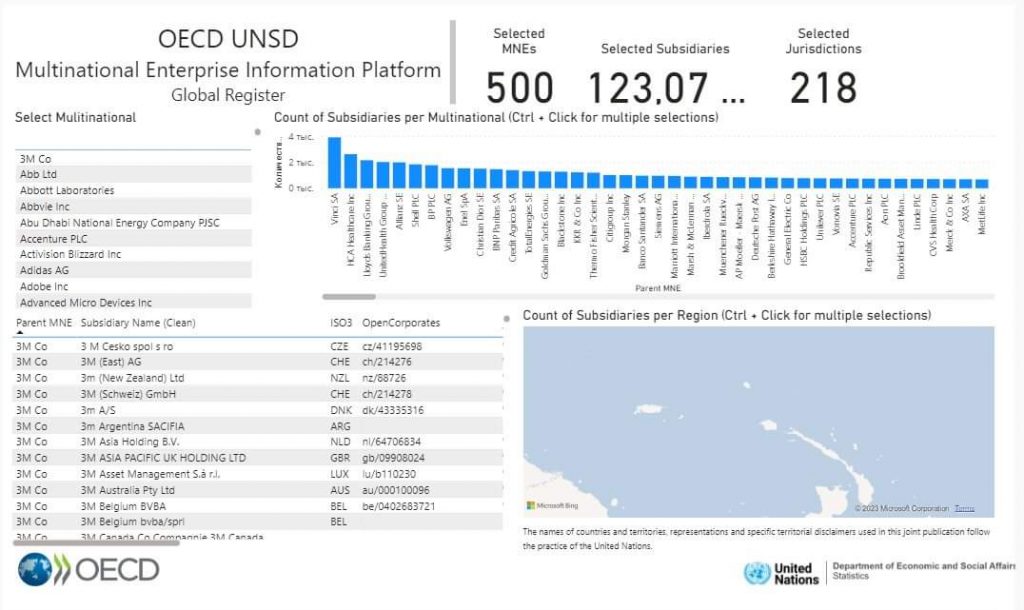Select Abbott Laboratories in the list

coord(133,190)
